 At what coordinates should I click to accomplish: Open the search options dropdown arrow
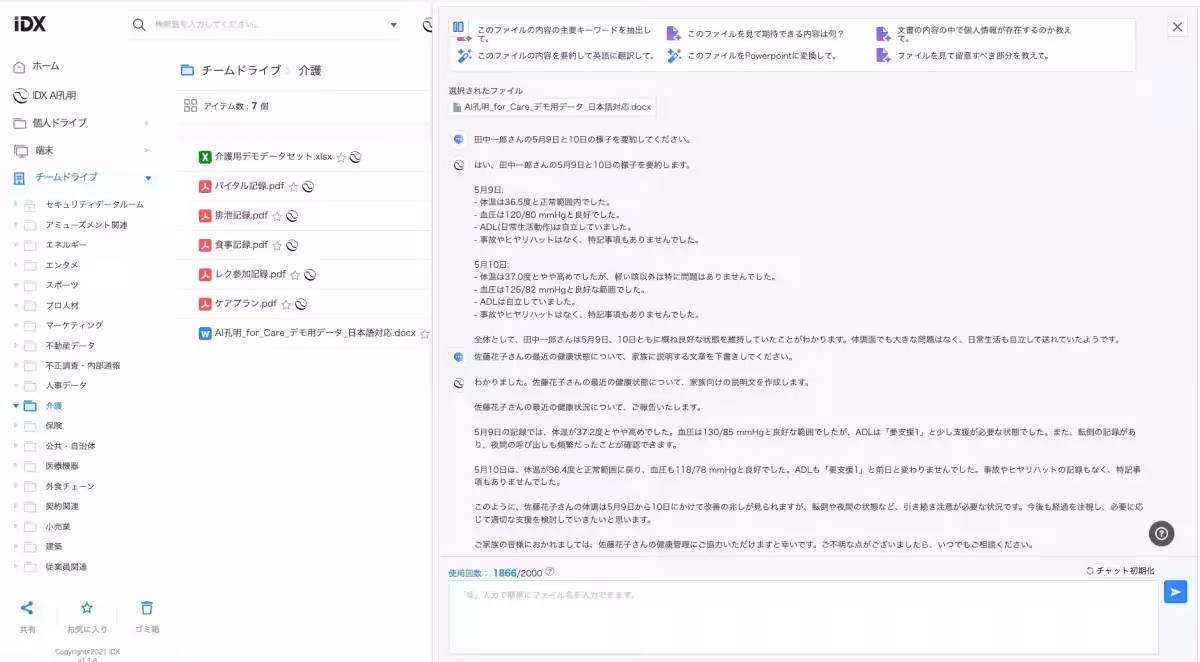(393, 24)
